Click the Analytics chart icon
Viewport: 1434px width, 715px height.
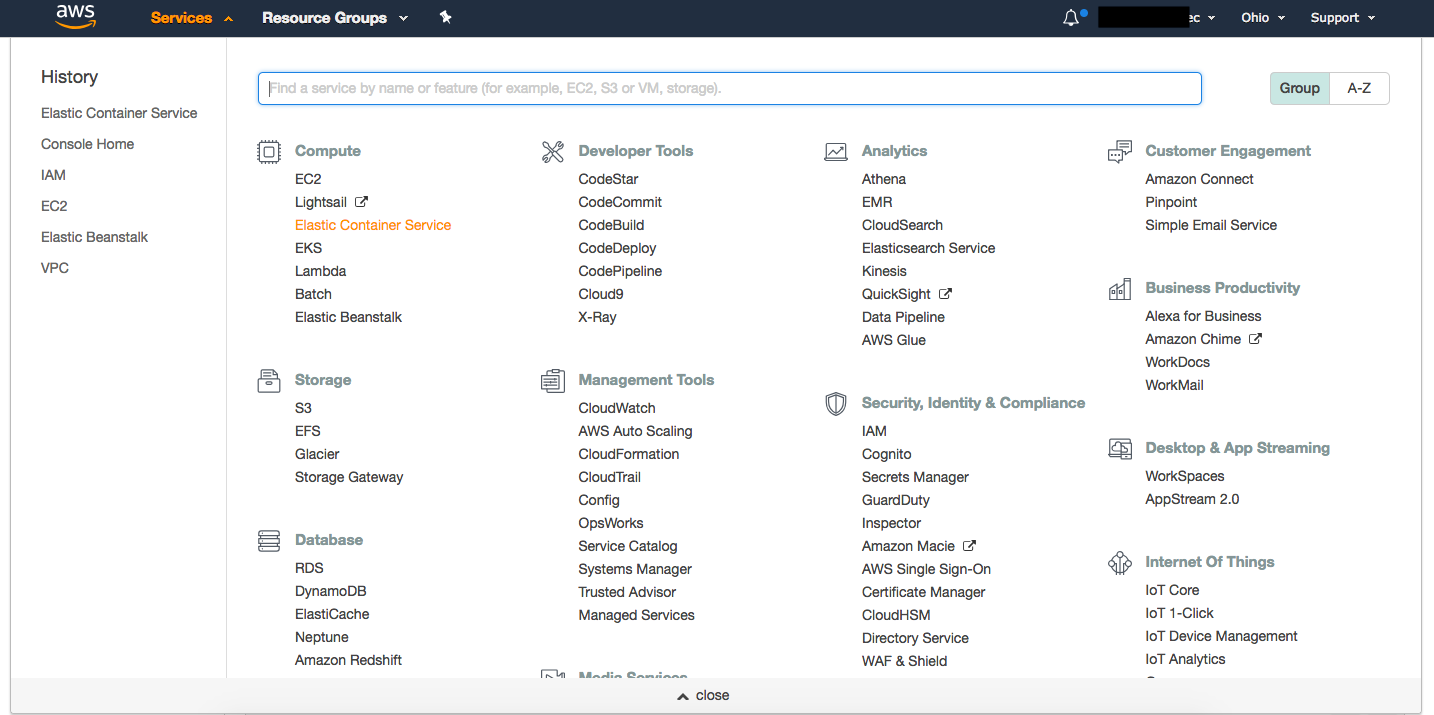(836, 152)
